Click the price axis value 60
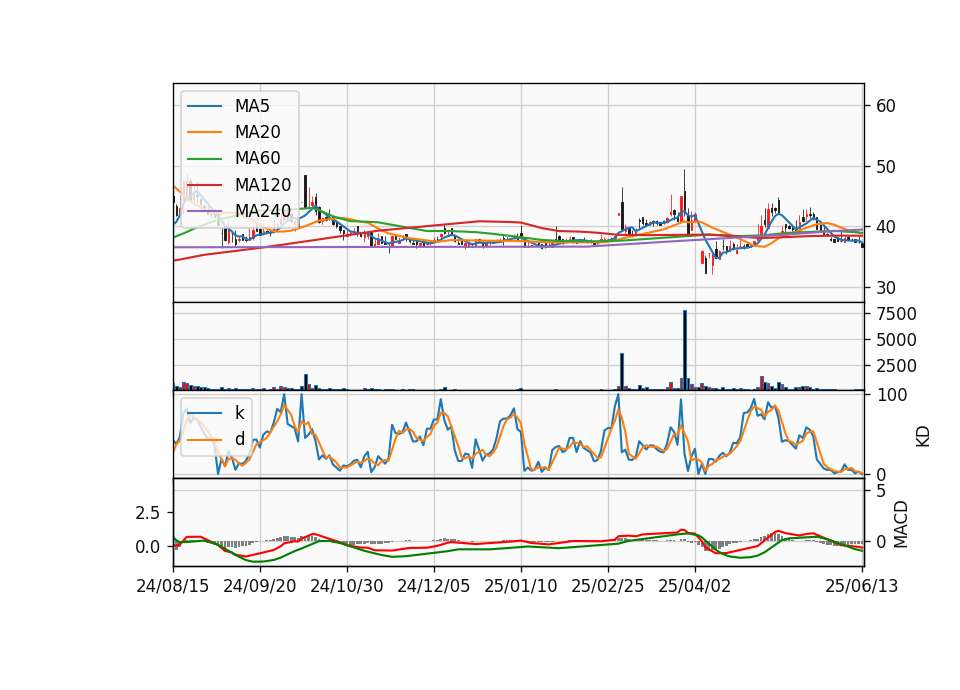Screen dimensions: 960x690 [x=885, y=107]
